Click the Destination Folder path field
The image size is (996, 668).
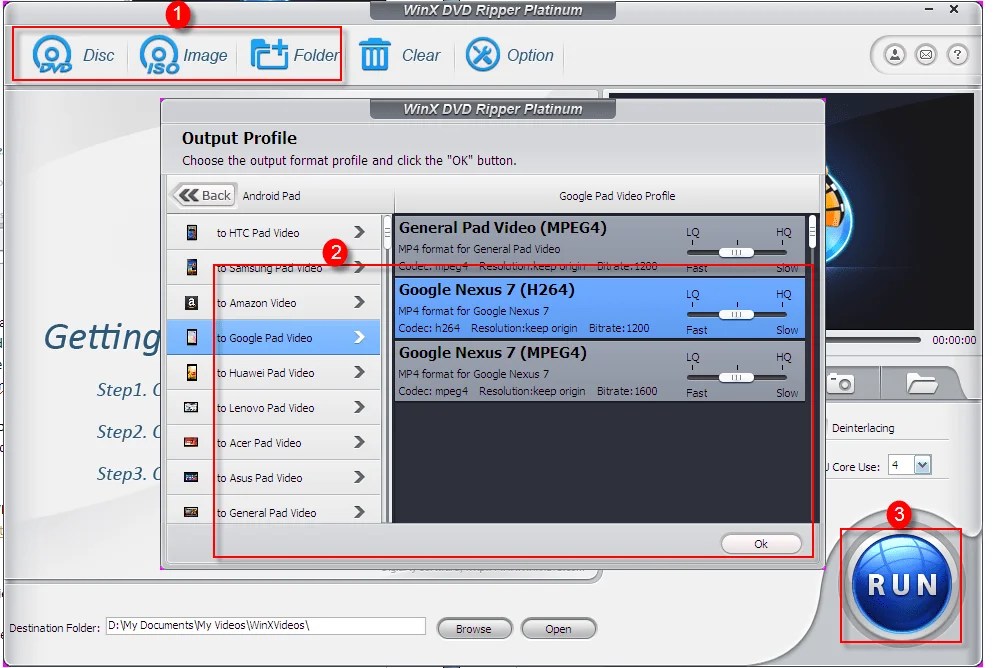coord(266,625)
